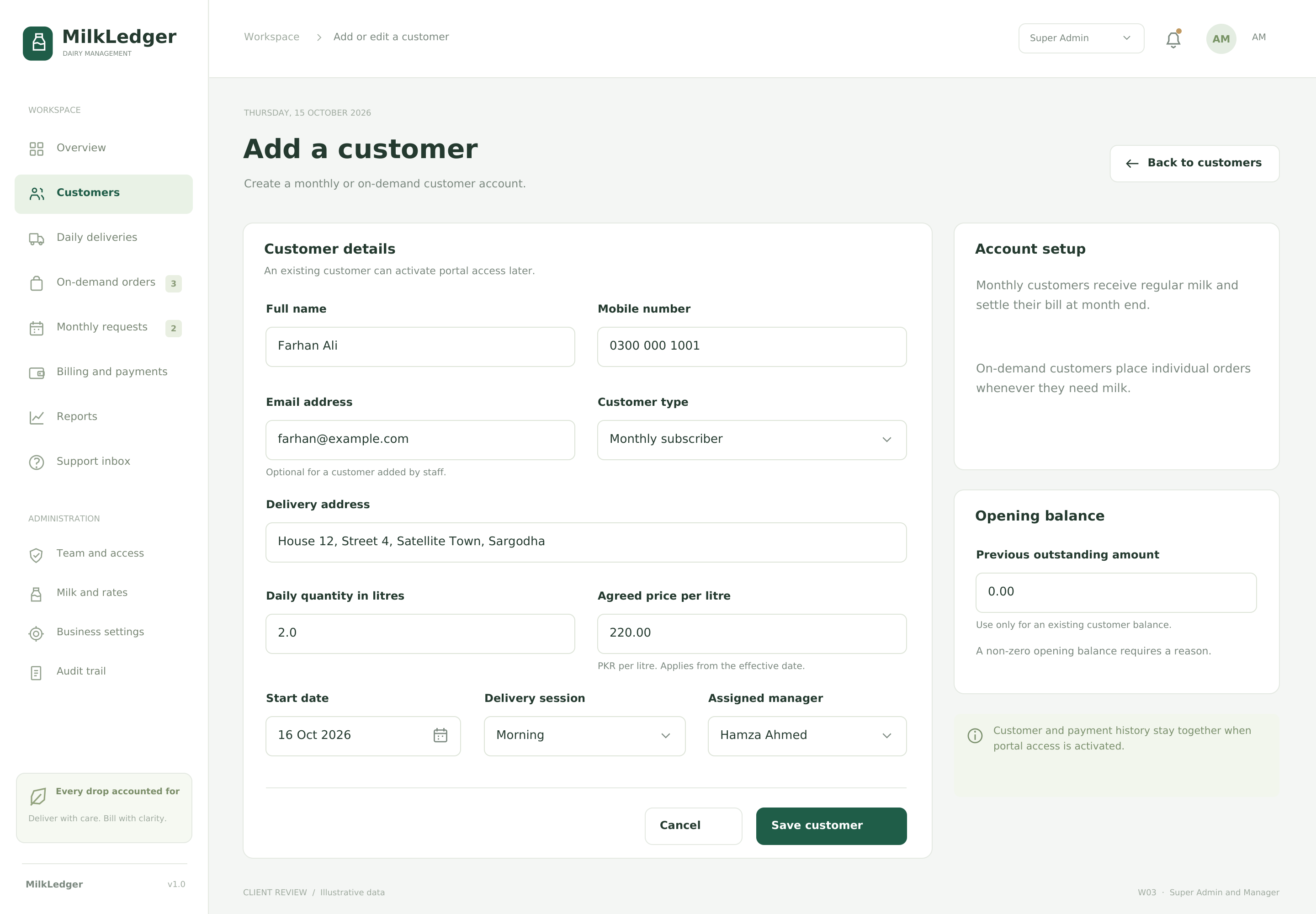Click the Audit trail document icon

point(36,673)
